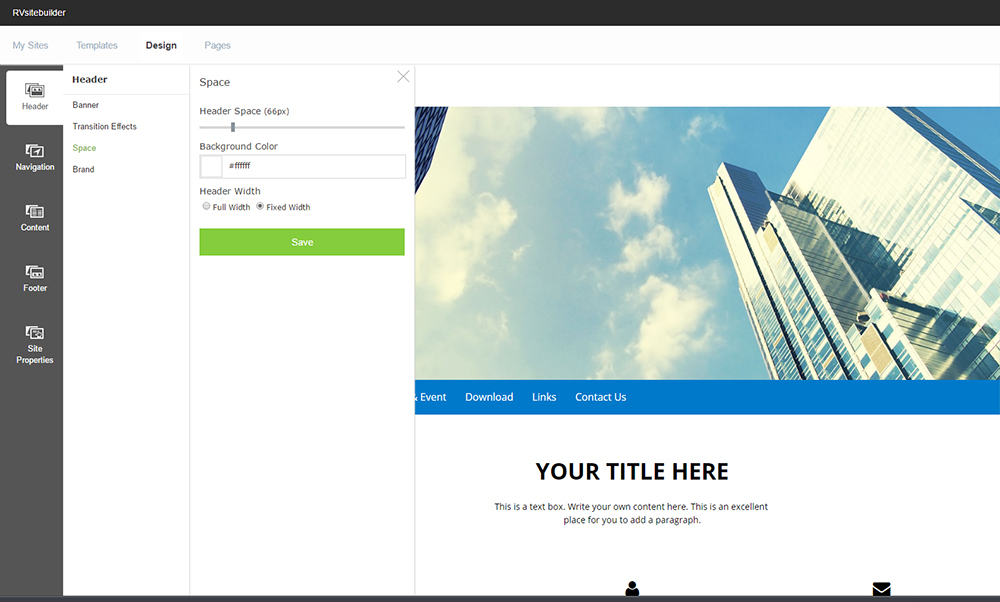
Task: Click the green Save button
Action: pyautogui.click(x=302, y=242)
